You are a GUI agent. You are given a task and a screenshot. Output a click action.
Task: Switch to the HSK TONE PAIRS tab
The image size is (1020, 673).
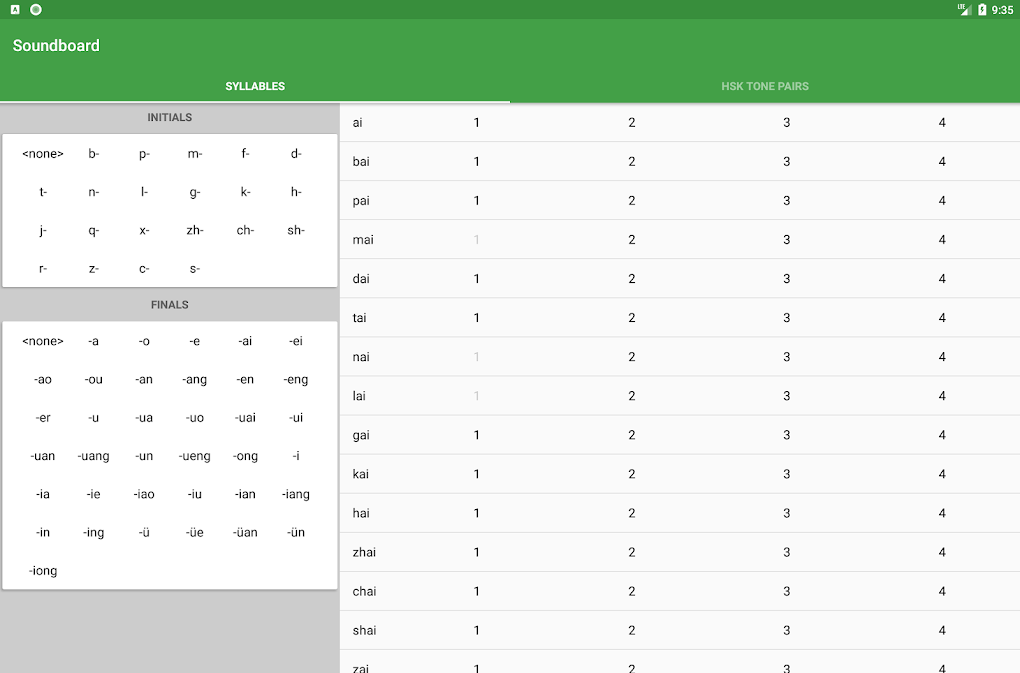765,86
